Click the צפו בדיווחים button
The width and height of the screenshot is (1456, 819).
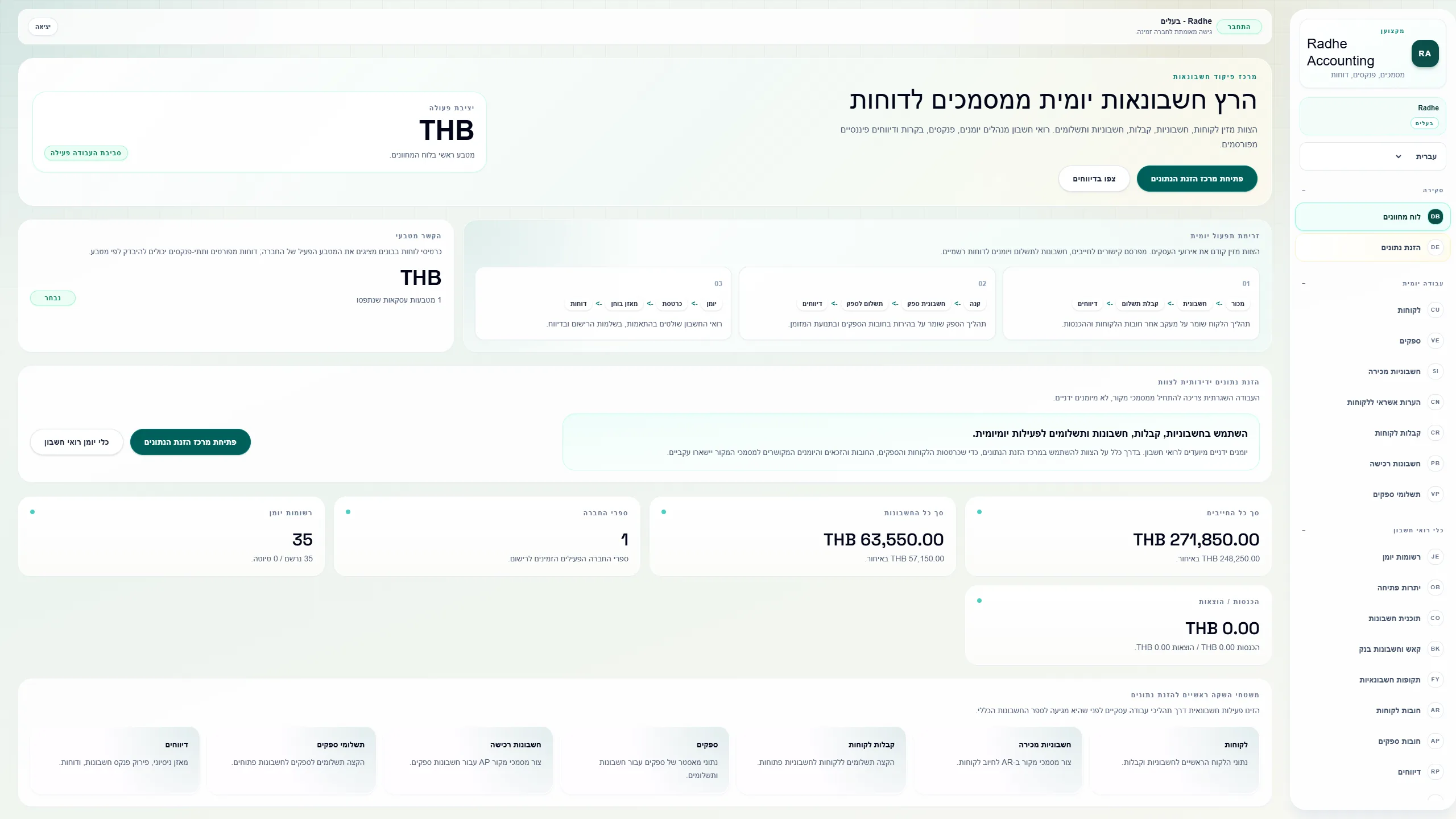pyautogui.click(x=1094, y=179)
